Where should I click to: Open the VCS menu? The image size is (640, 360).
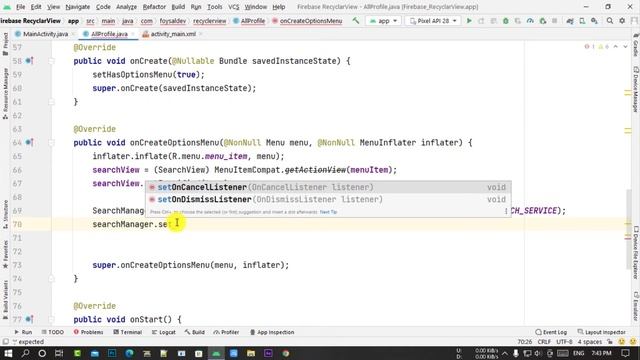(233, 7)
